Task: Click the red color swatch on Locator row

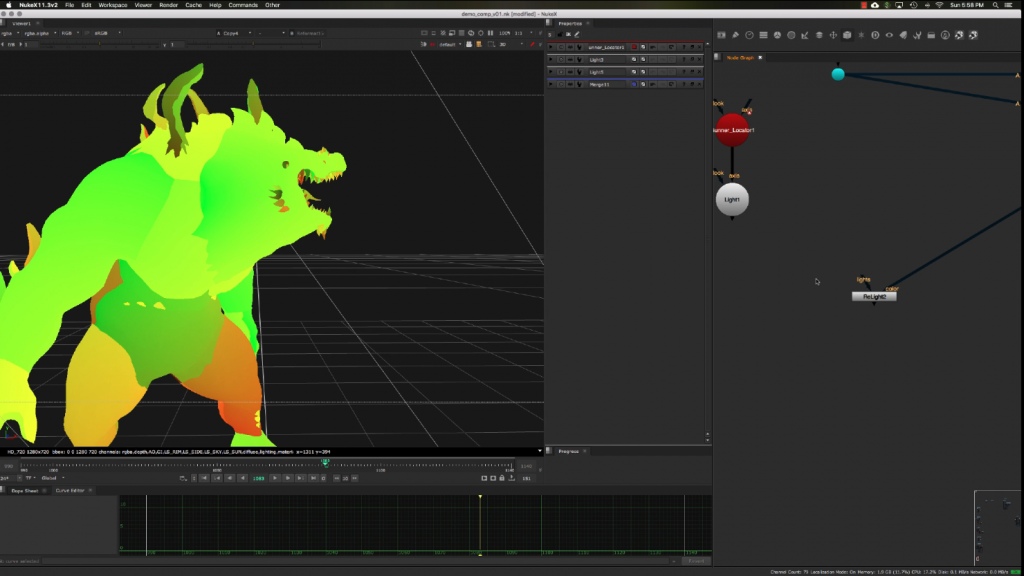Action: pyautogui.click(x=633, y=47)
